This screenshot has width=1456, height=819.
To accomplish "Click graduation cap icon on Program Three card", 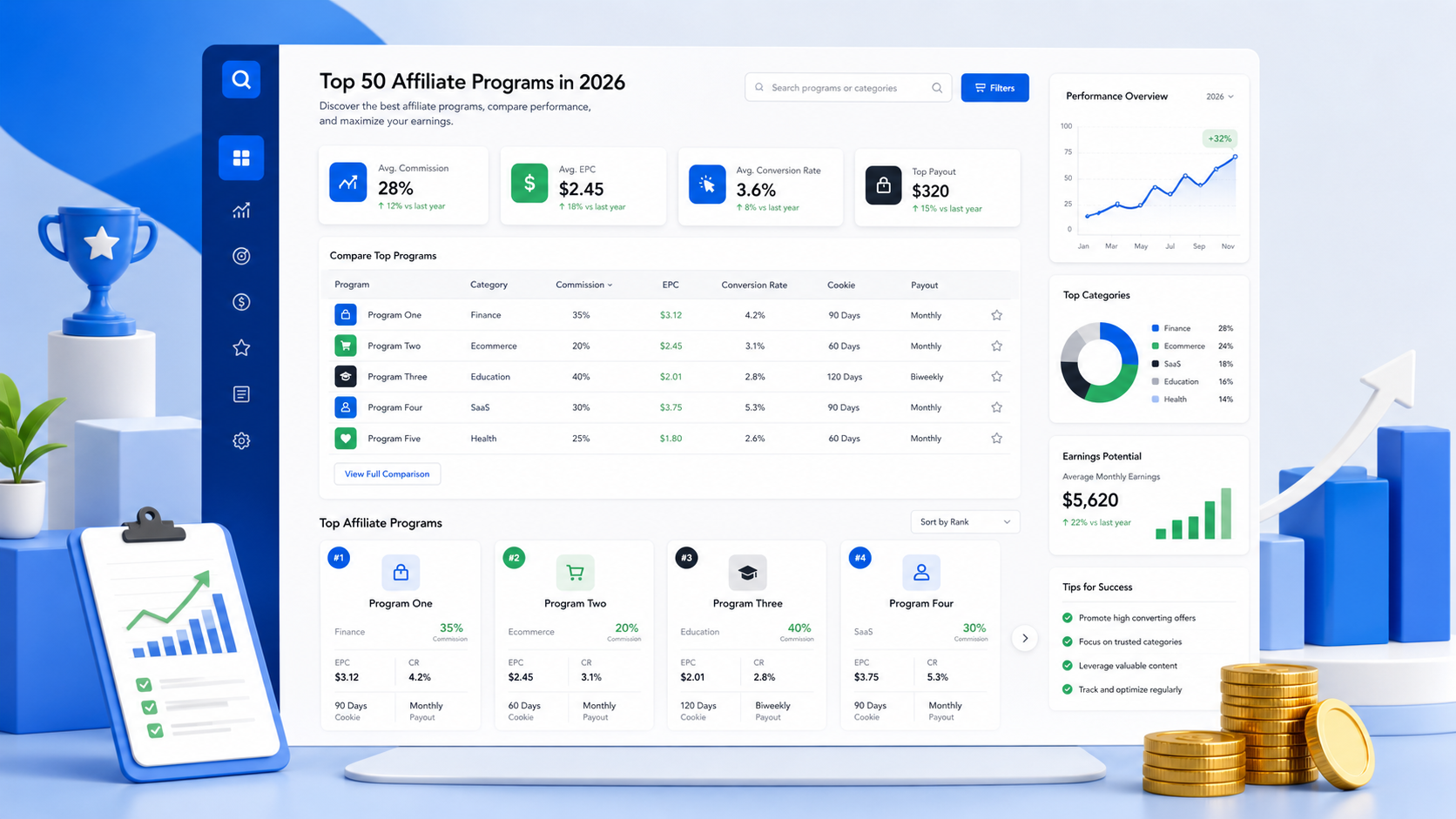I will coord(747,573).
